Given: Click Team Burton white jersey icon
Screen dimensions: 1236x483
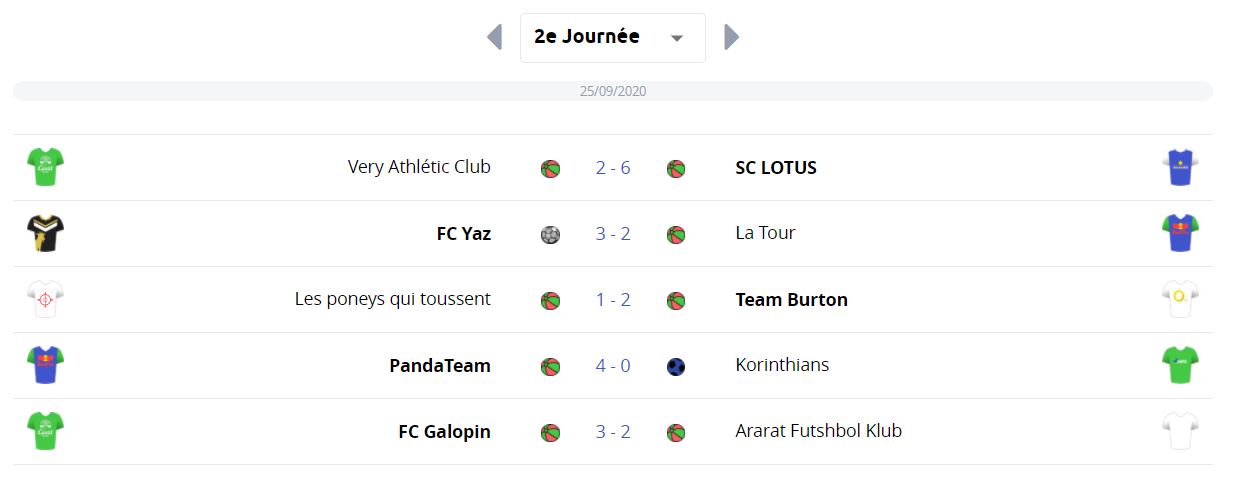Looking at the screenshot, I should click(1180, 299).
